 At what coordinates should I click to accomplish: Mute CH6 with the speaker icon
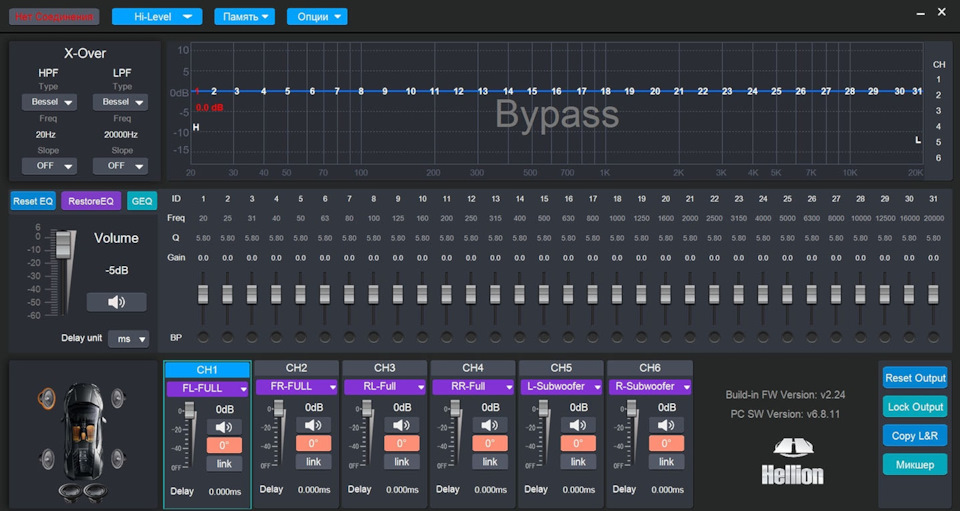(666, 426)
